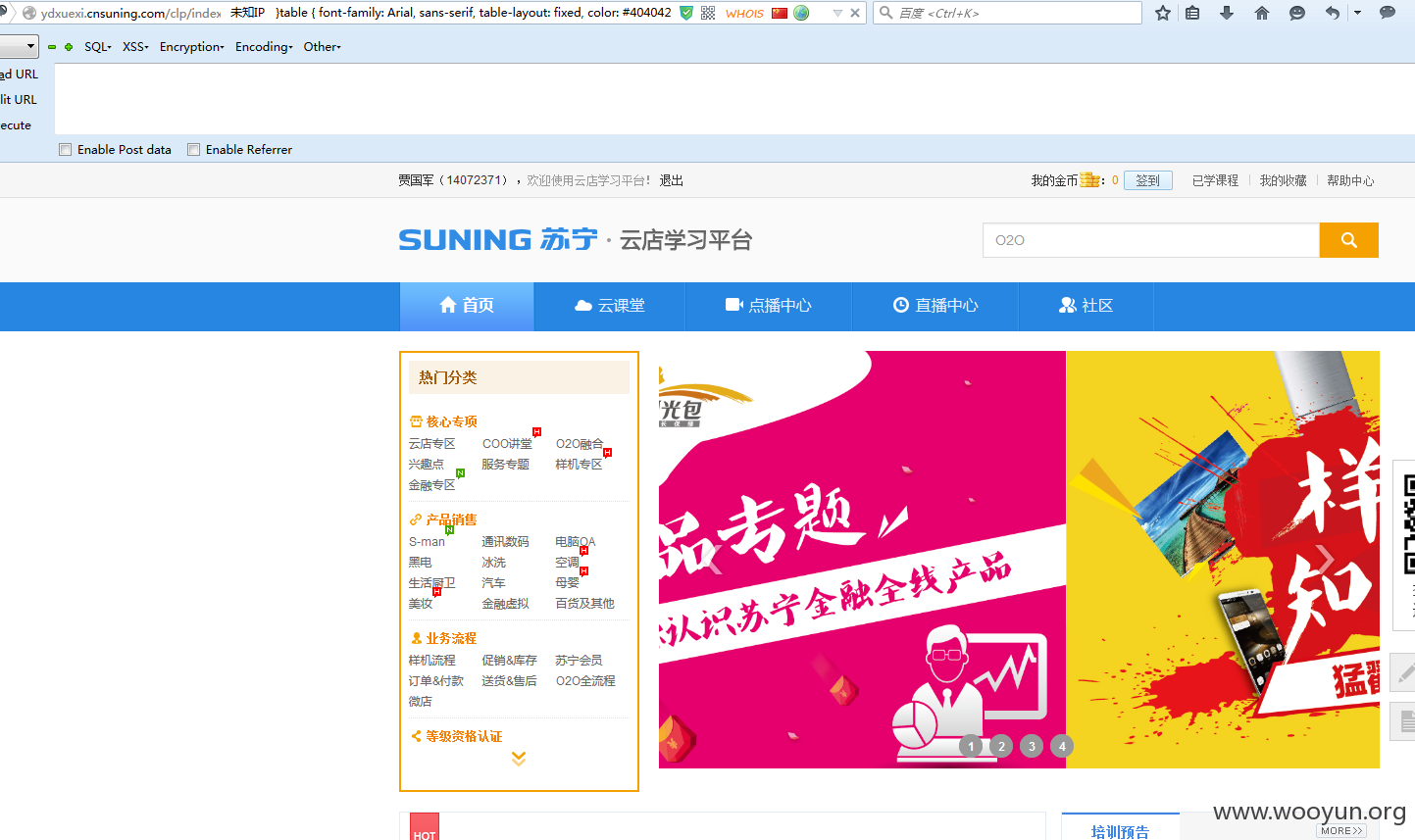The image size is (1415, 840).
Task: Open the COO讲堂 category link
Action: [x=507, y=444]
